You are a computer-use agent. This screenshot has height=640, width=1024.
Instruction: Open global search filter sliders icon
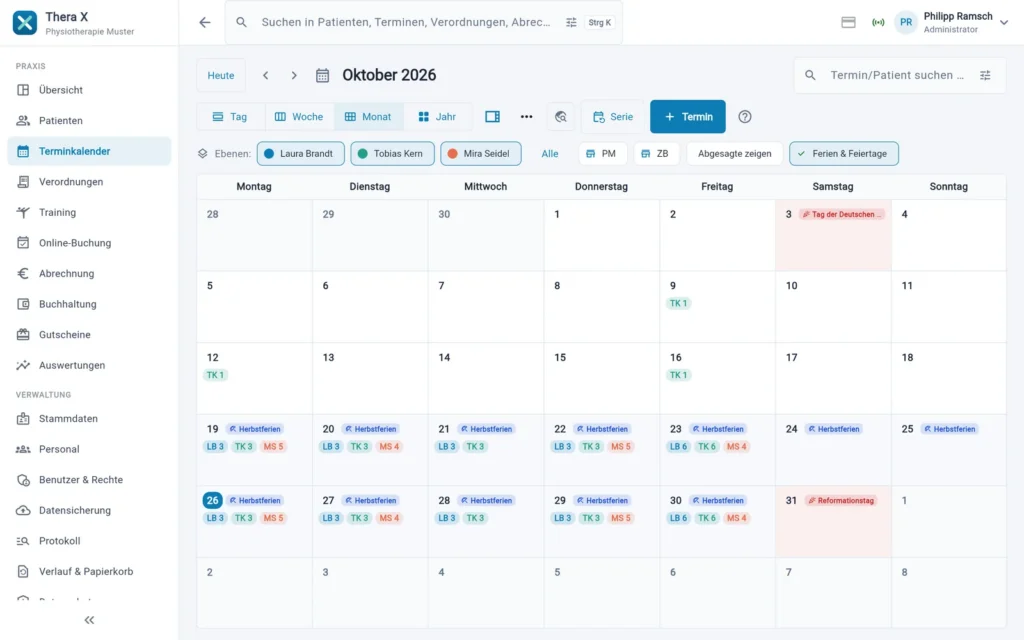tap(571, 22)
